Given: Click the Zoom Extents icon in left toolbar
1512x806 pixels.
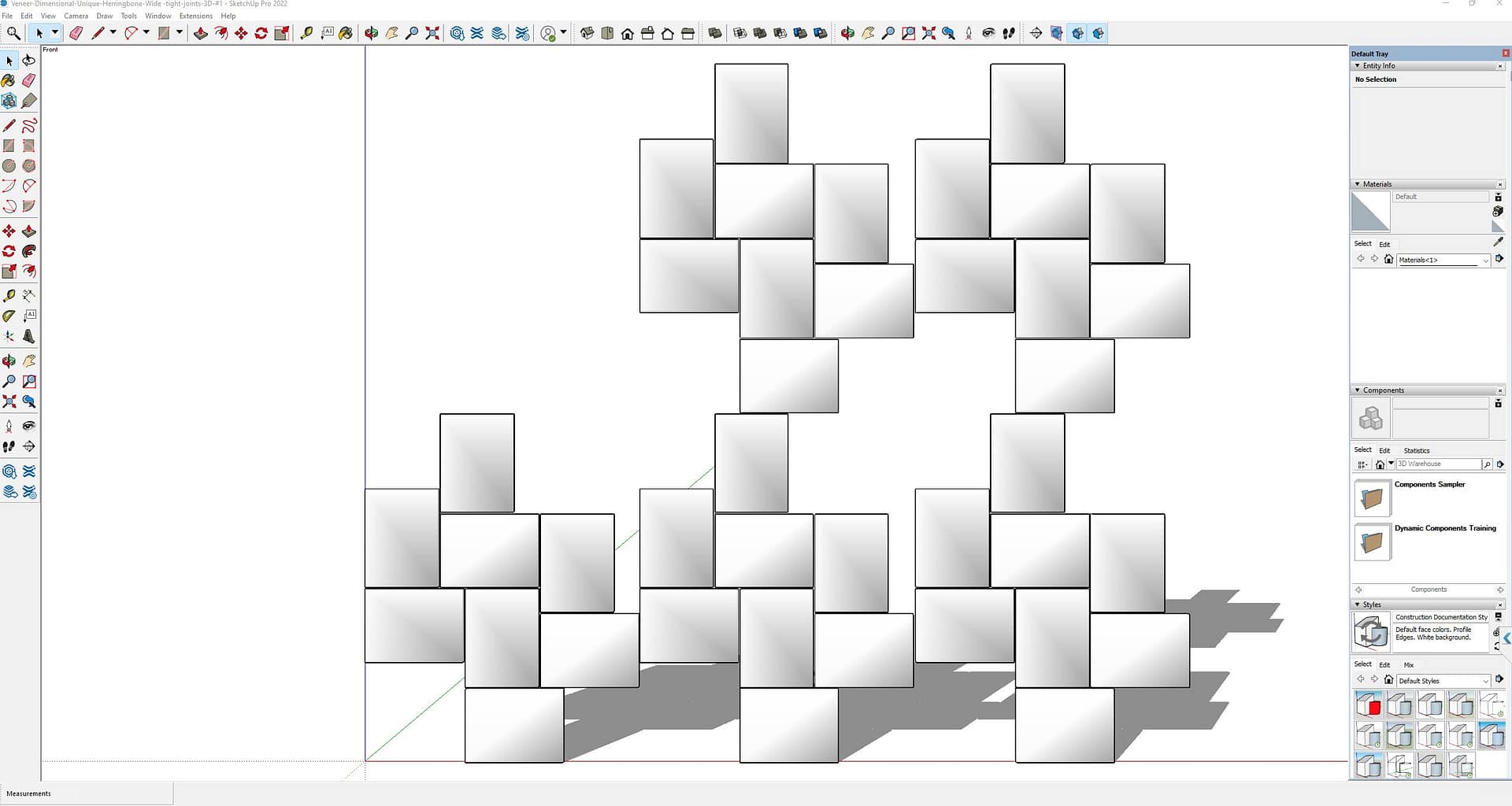Looking at the screenshot, I should point(9,402).
